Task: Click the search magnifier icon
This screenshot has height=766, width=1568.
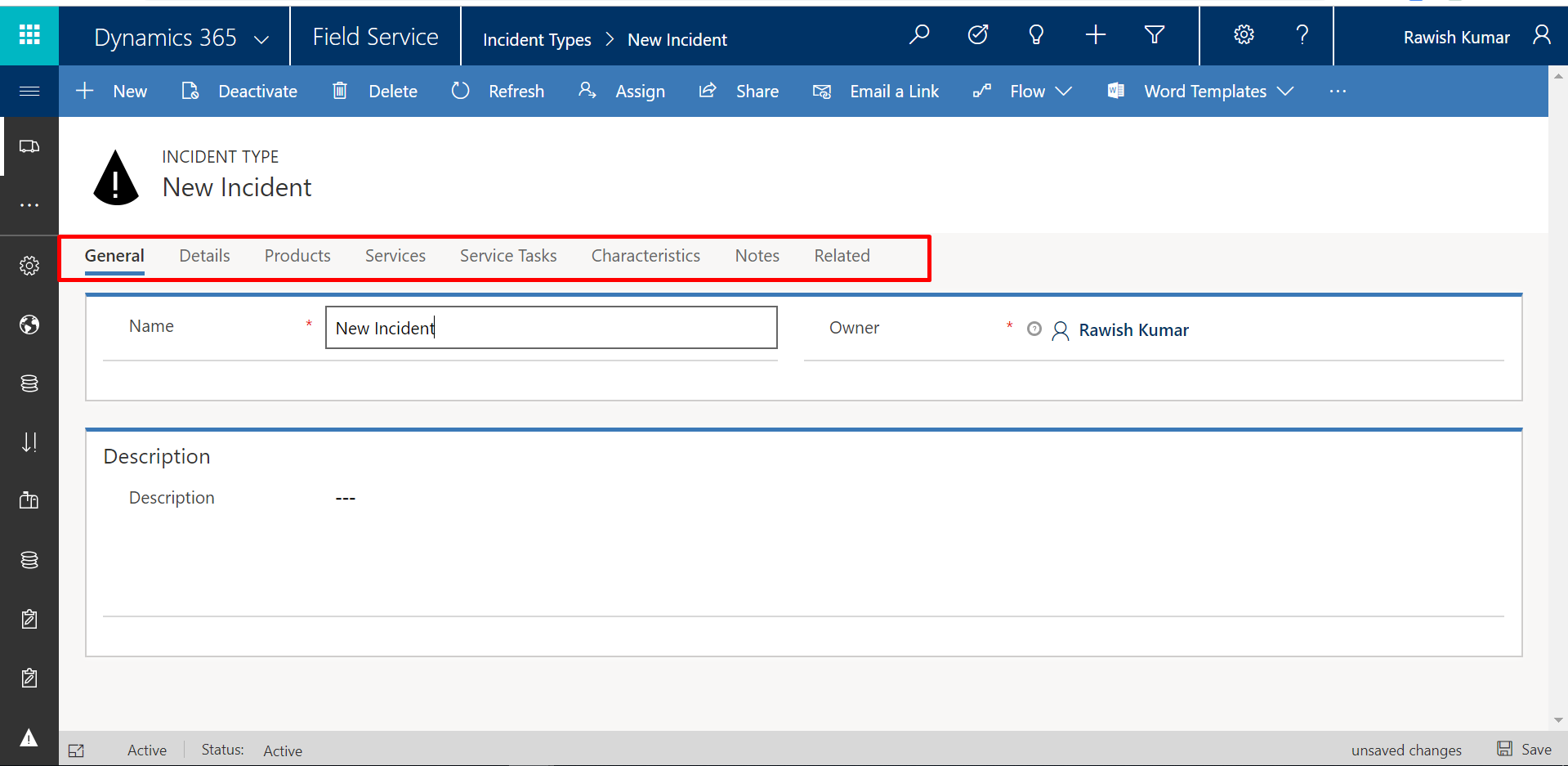Action: (919, 35)
